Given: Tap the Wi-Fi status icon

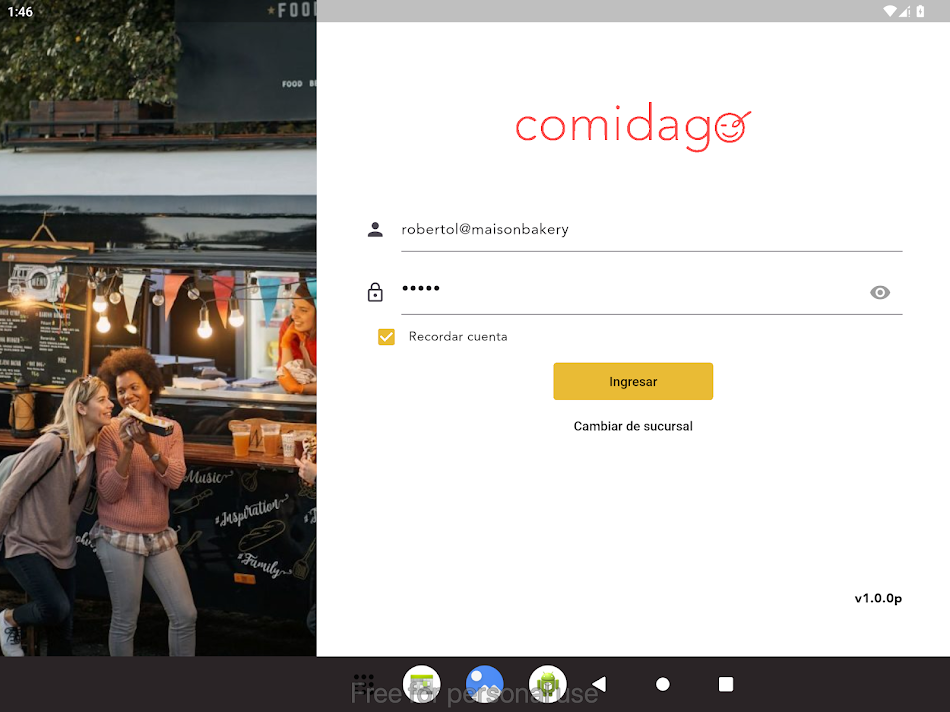Looking at the screenshot, I should pos(893,11).
